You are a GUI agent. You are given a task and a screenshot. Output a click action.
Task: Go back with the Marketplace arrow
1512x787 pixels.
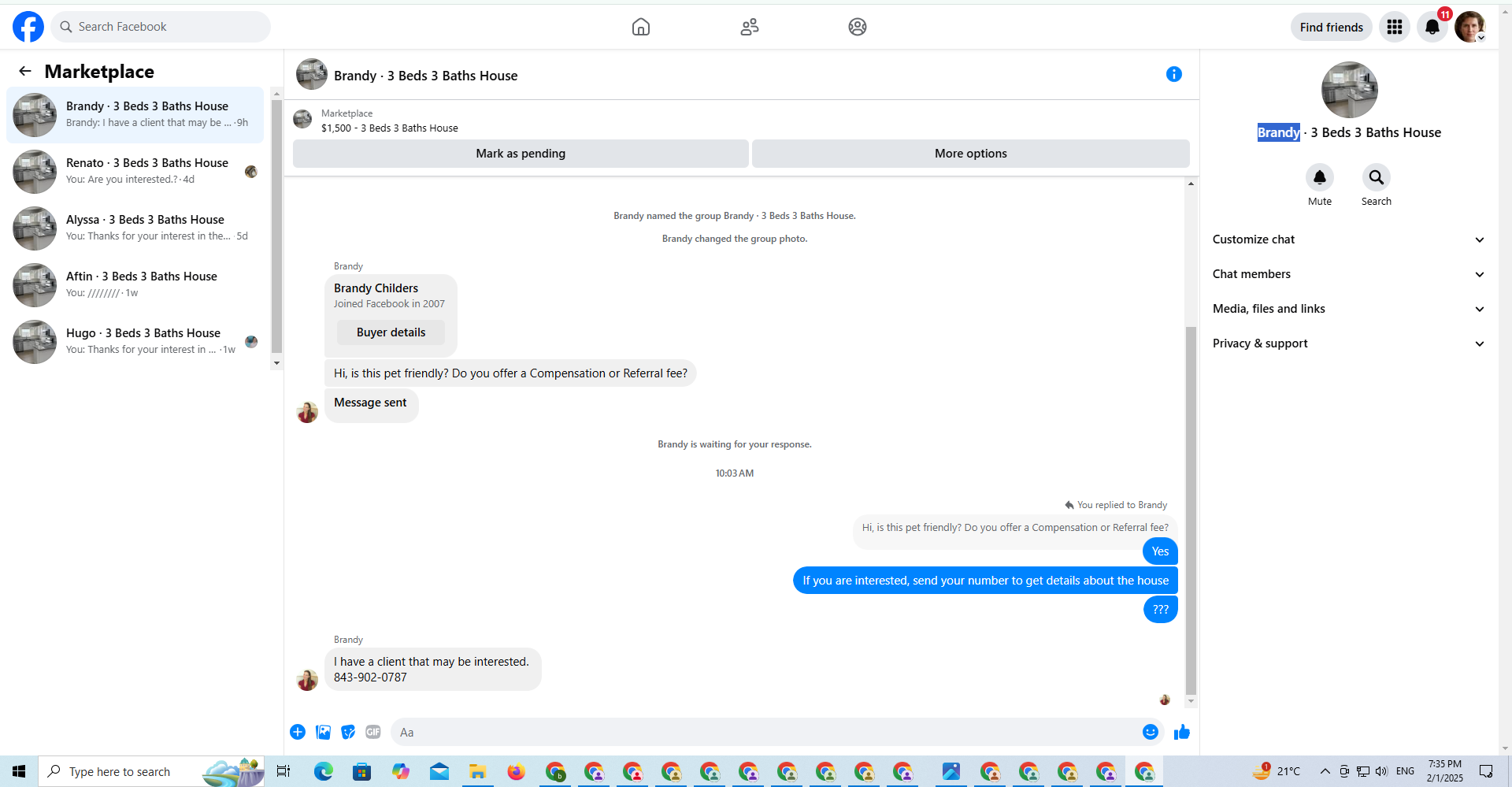[x=25, y=71]
